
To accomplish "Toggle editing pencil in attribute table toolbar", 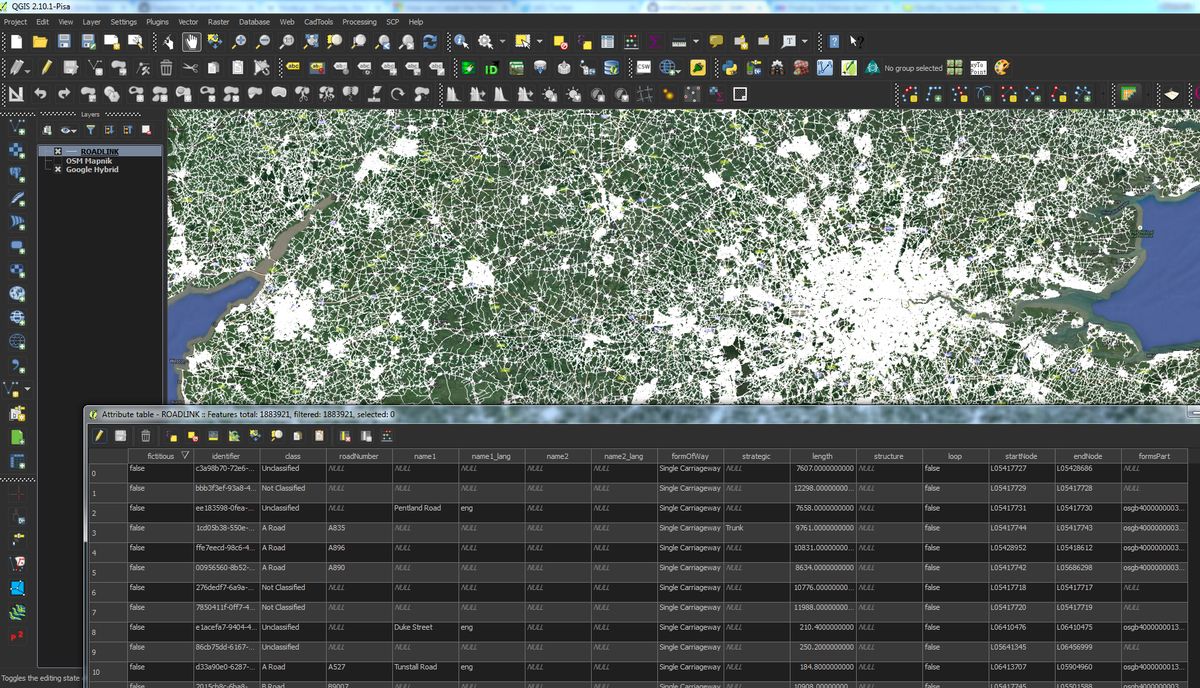I will click(98, 436).
